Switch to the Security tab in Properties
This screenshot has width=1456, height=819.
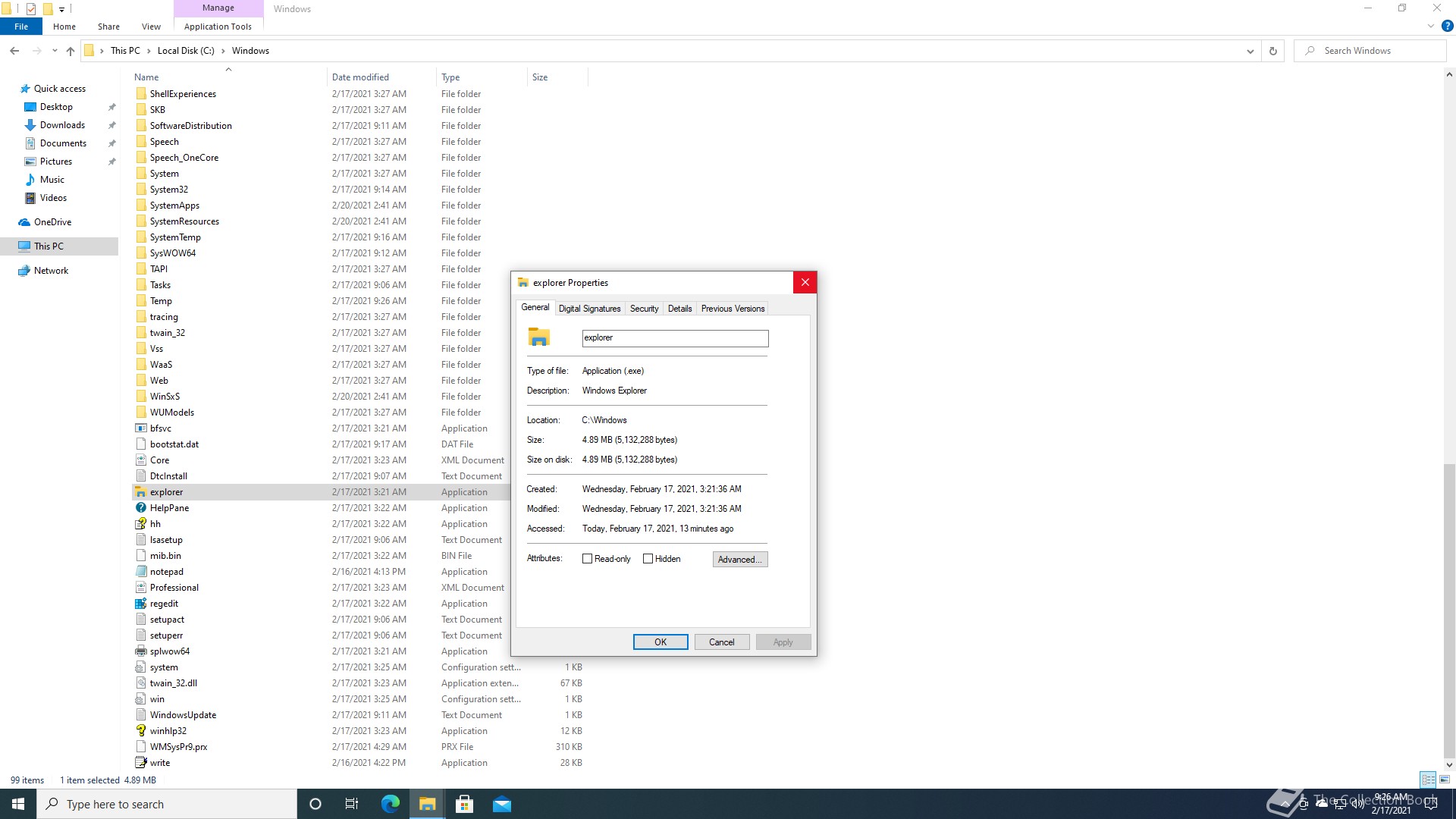point(644,309)
